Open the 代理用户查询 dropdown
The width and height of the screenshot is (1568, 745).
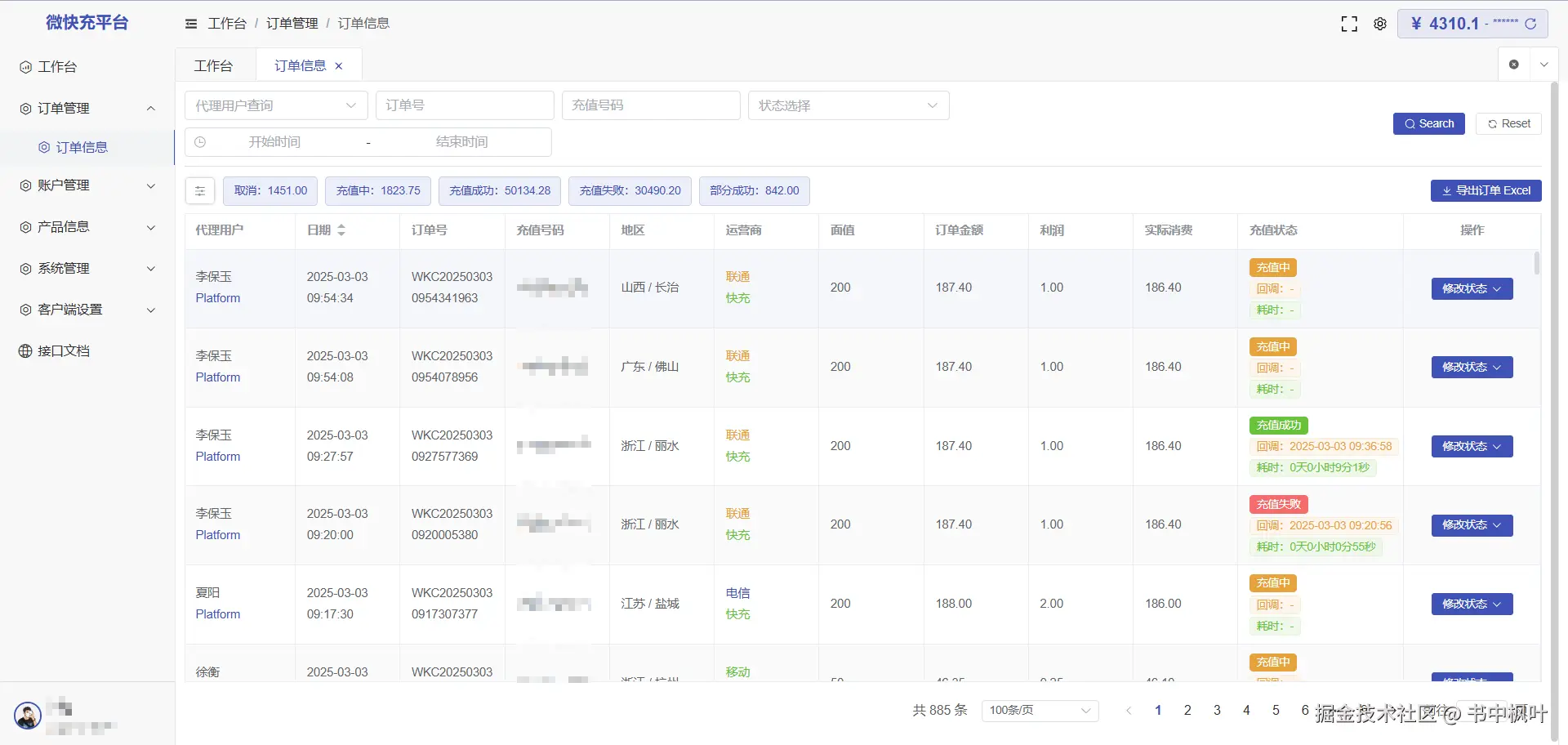pos(276,105)
